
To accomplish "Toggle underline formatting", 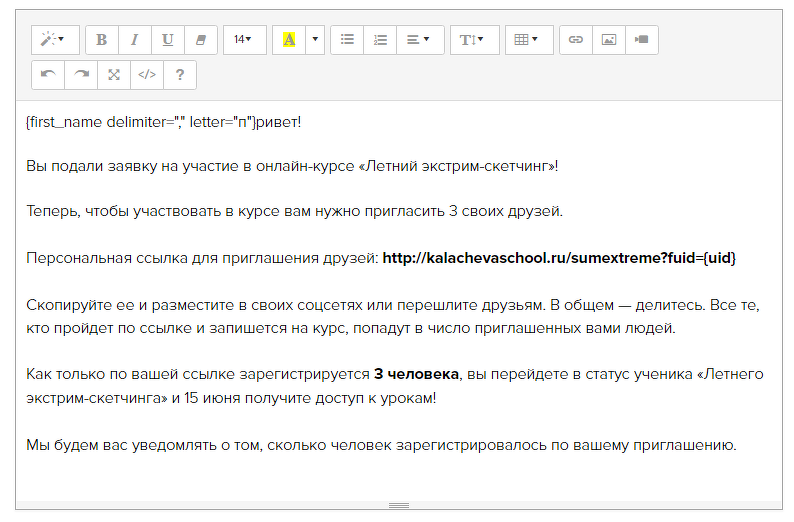I will (x=167, y=40).
